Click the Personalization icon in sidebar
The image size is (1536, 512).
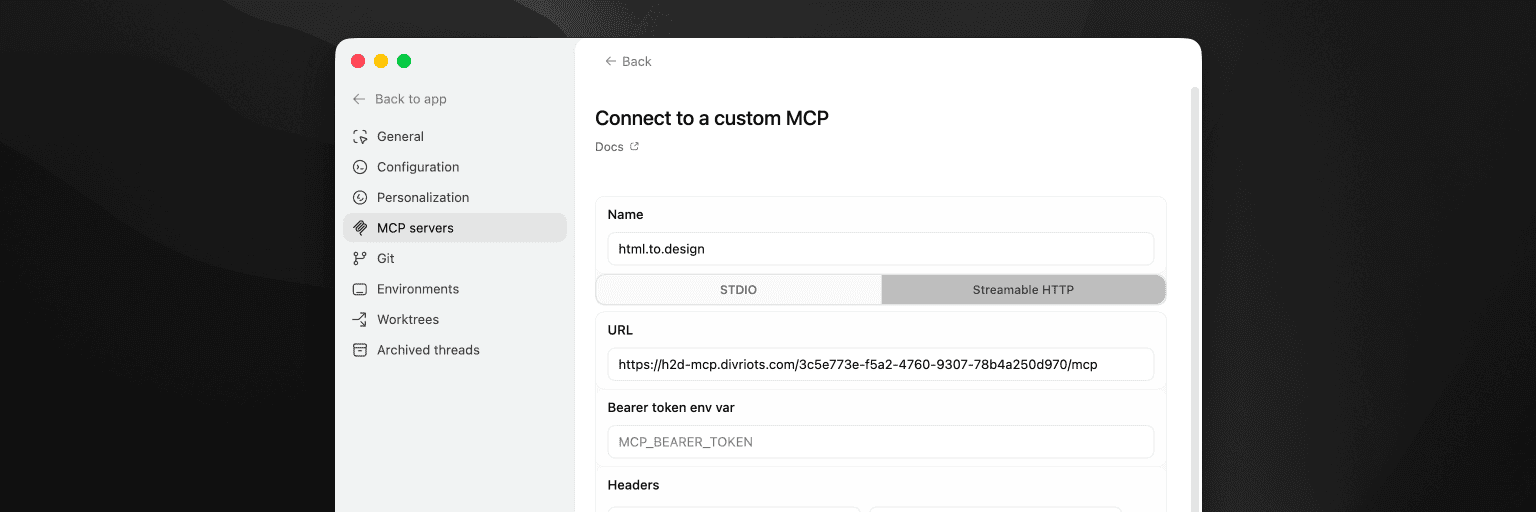click(x=360, y=198)
